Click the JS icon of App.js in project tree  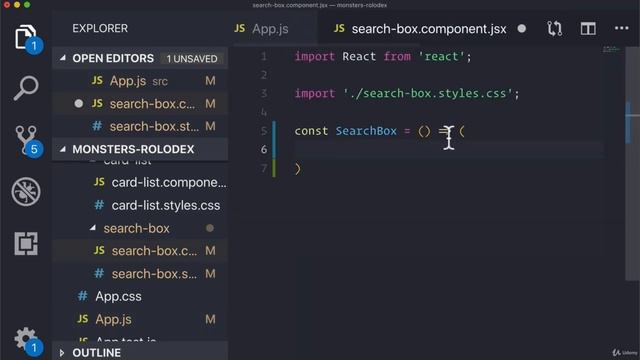(82, 319)
